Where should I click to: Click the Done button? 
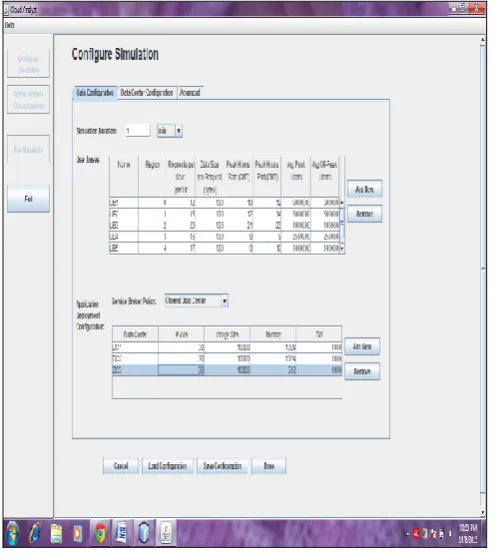[269, 466]
